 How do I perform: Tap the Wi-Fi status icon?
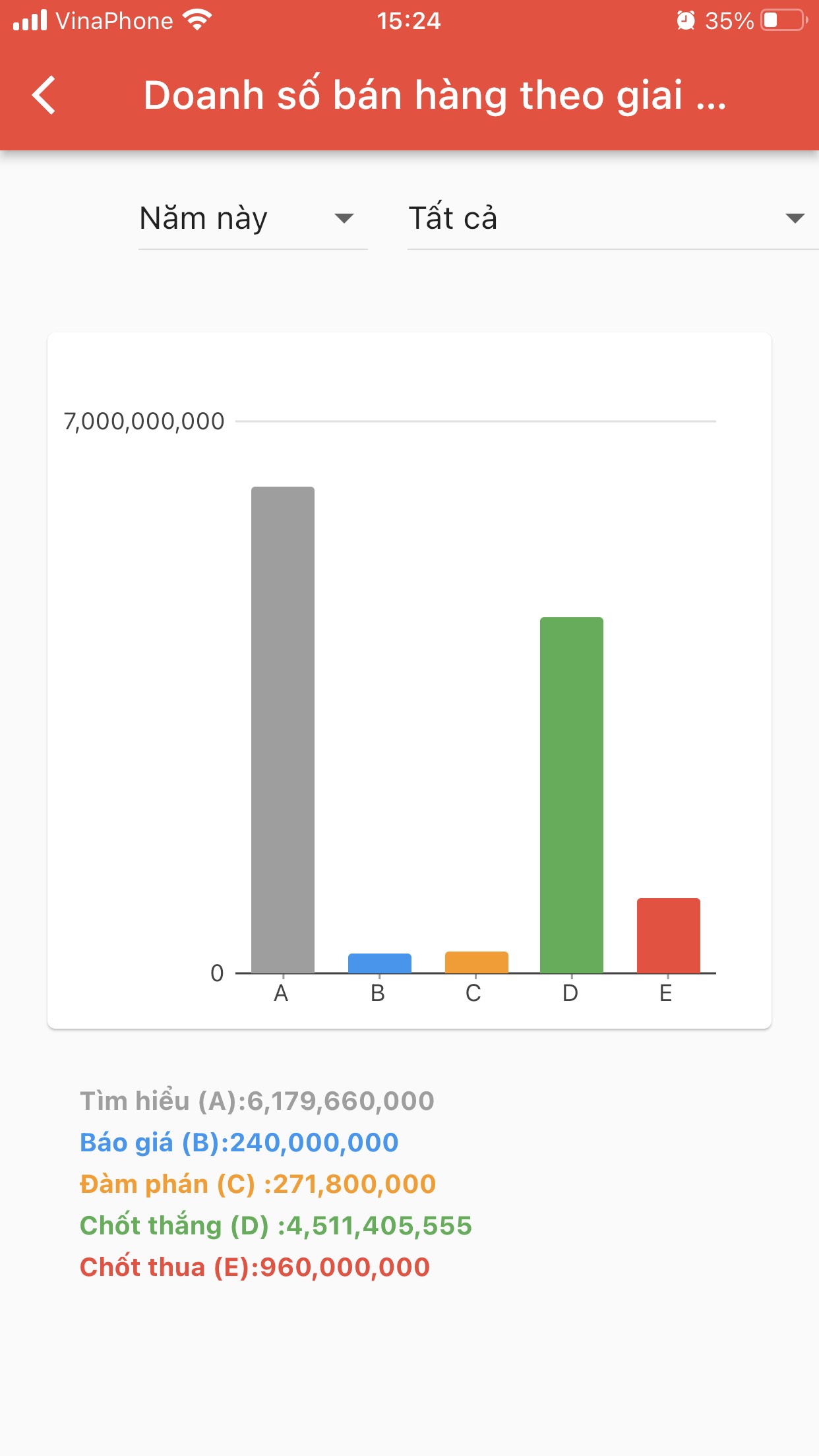click(197, 20)
